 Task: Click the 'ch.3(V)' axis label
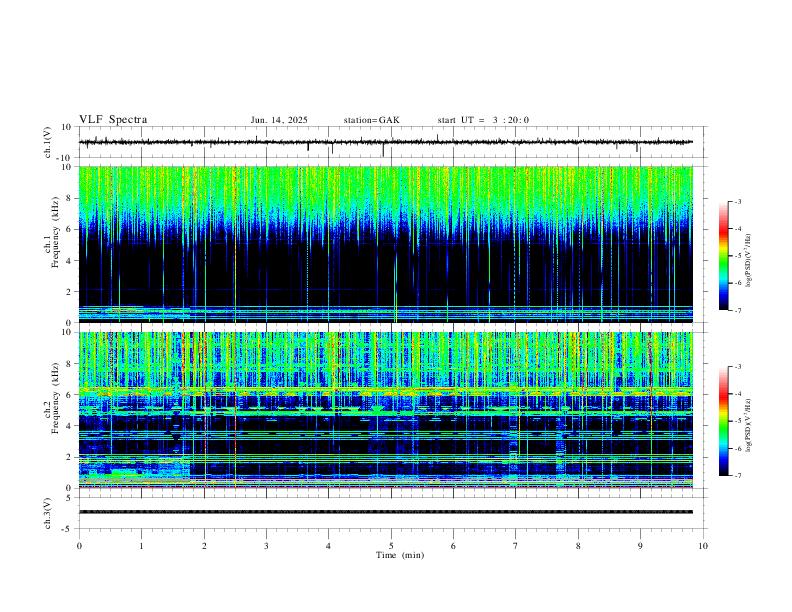[x=48, y=513]
